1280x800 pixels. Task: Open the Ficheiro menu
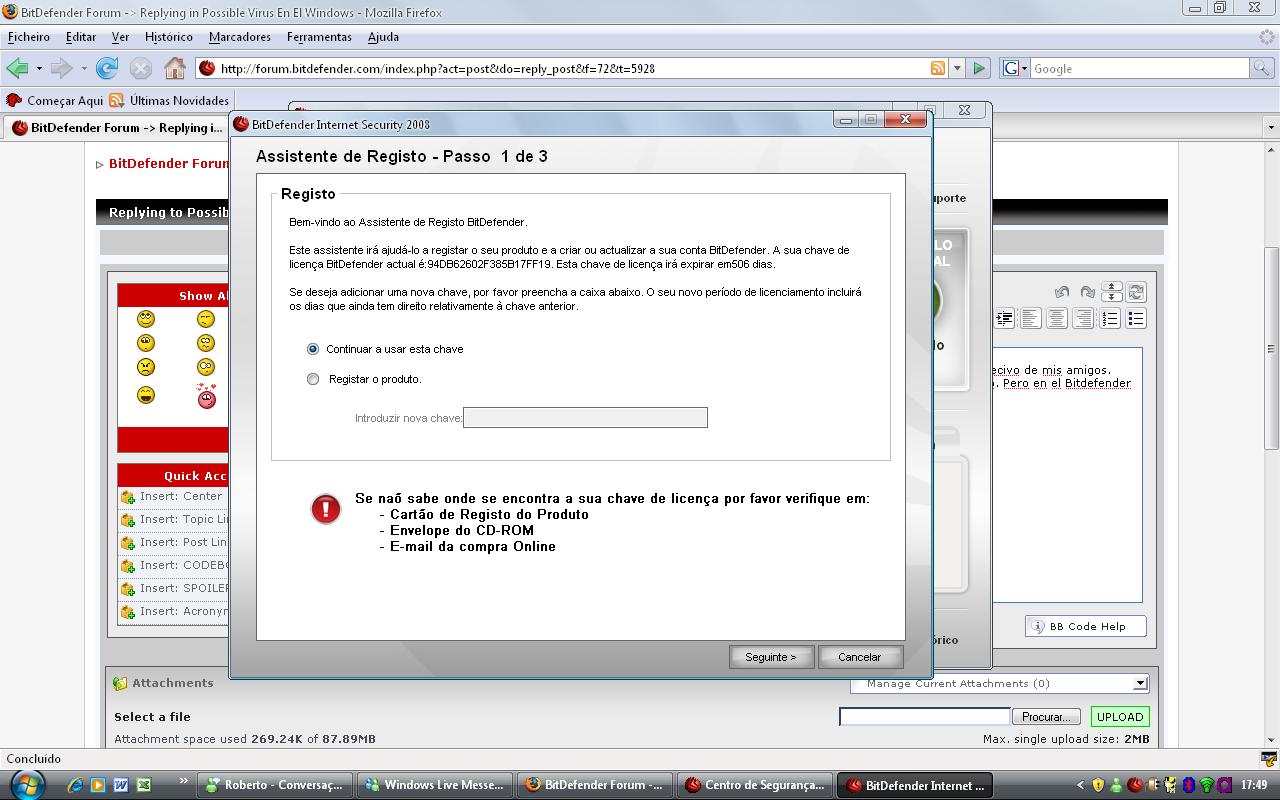[29, 37]
